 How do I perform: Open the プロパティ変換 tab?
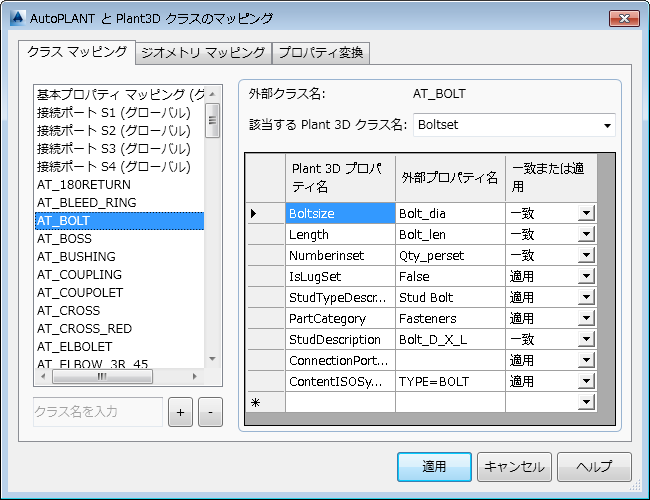[321, 53]
